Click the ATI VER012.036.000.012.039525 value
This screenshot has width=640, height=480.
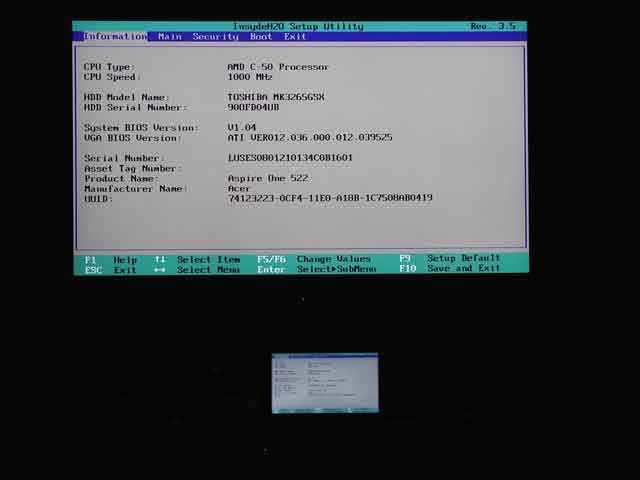310,138
